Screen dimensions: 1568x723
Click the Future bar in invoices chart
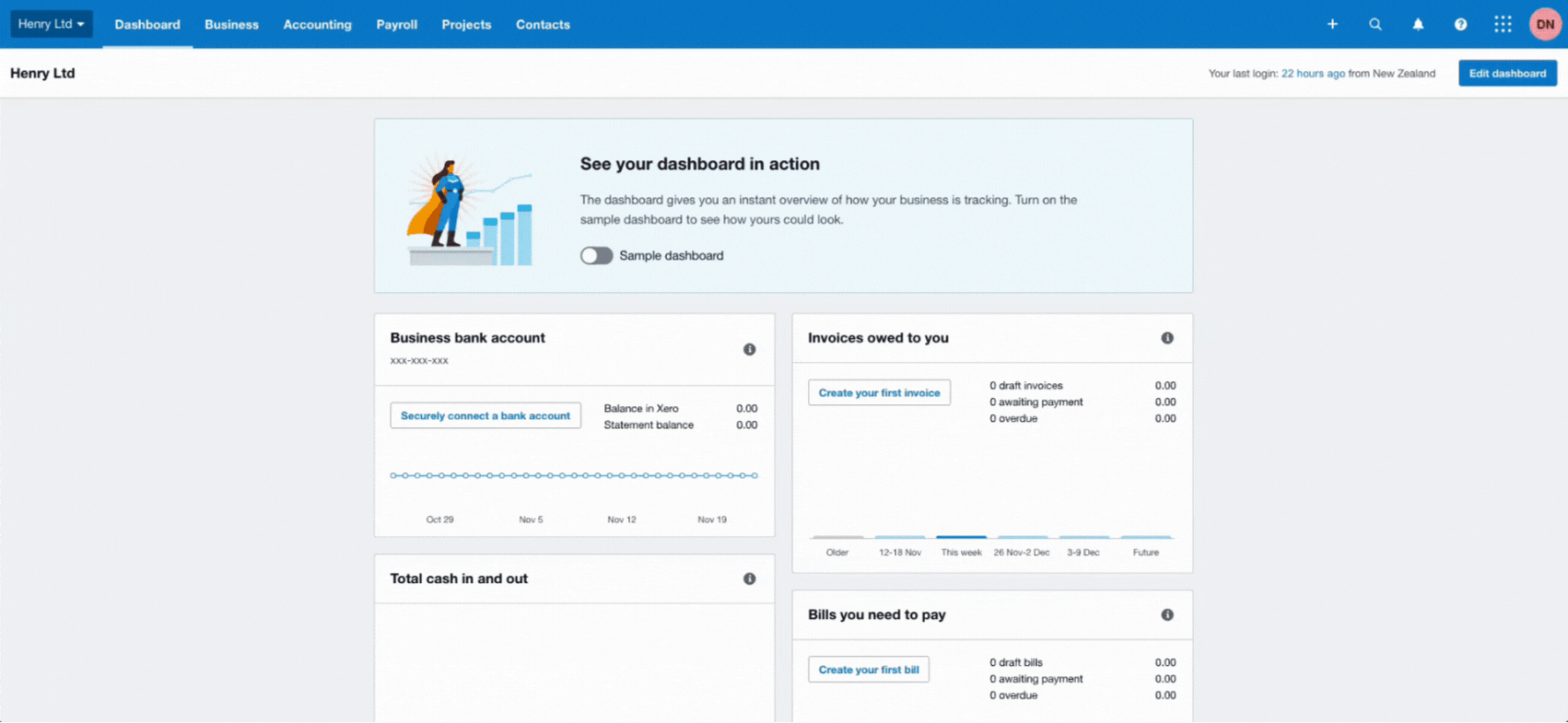click(x=1146, y=536)
